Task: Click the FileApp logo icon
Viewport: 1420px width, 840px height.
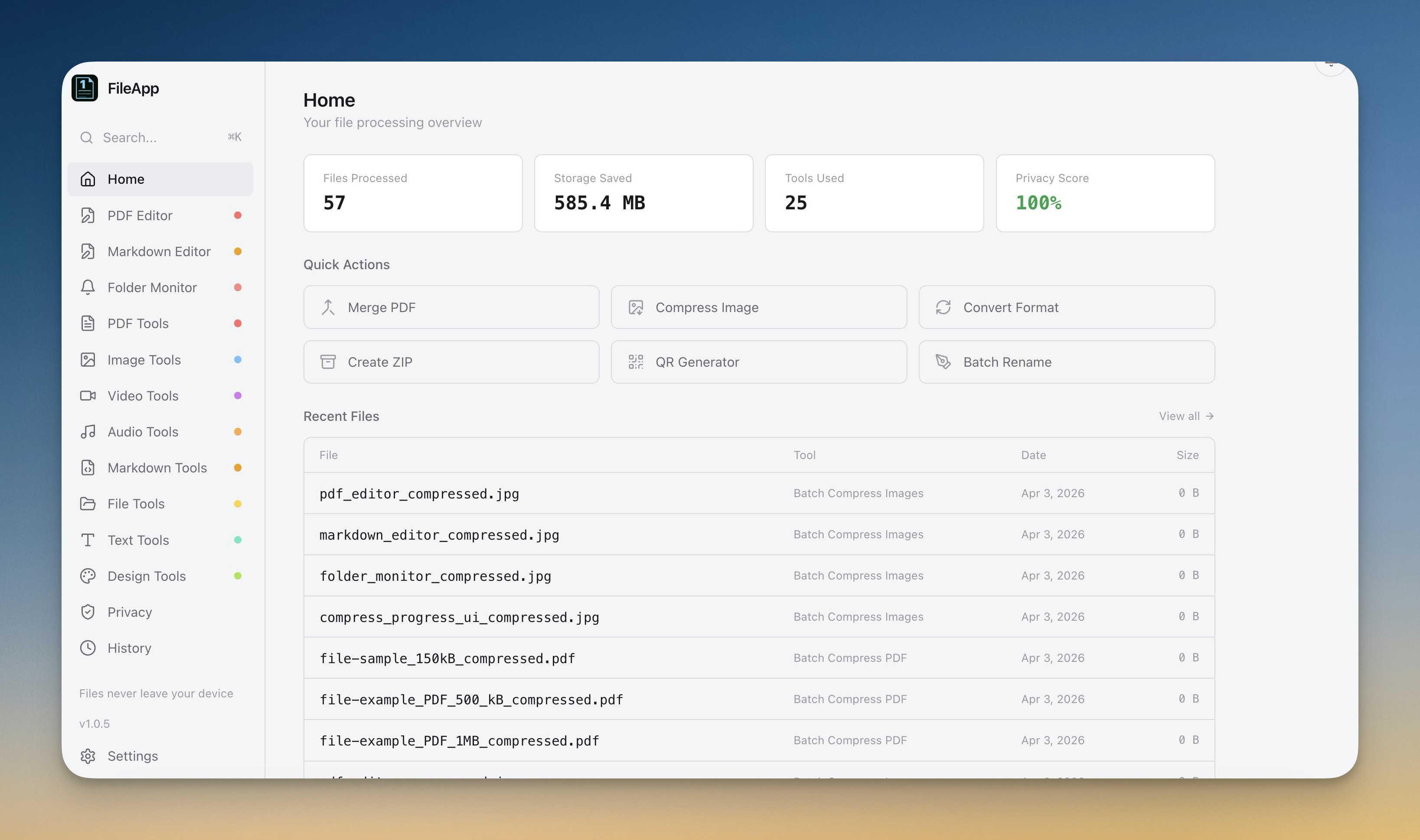Action: point(85,88)
